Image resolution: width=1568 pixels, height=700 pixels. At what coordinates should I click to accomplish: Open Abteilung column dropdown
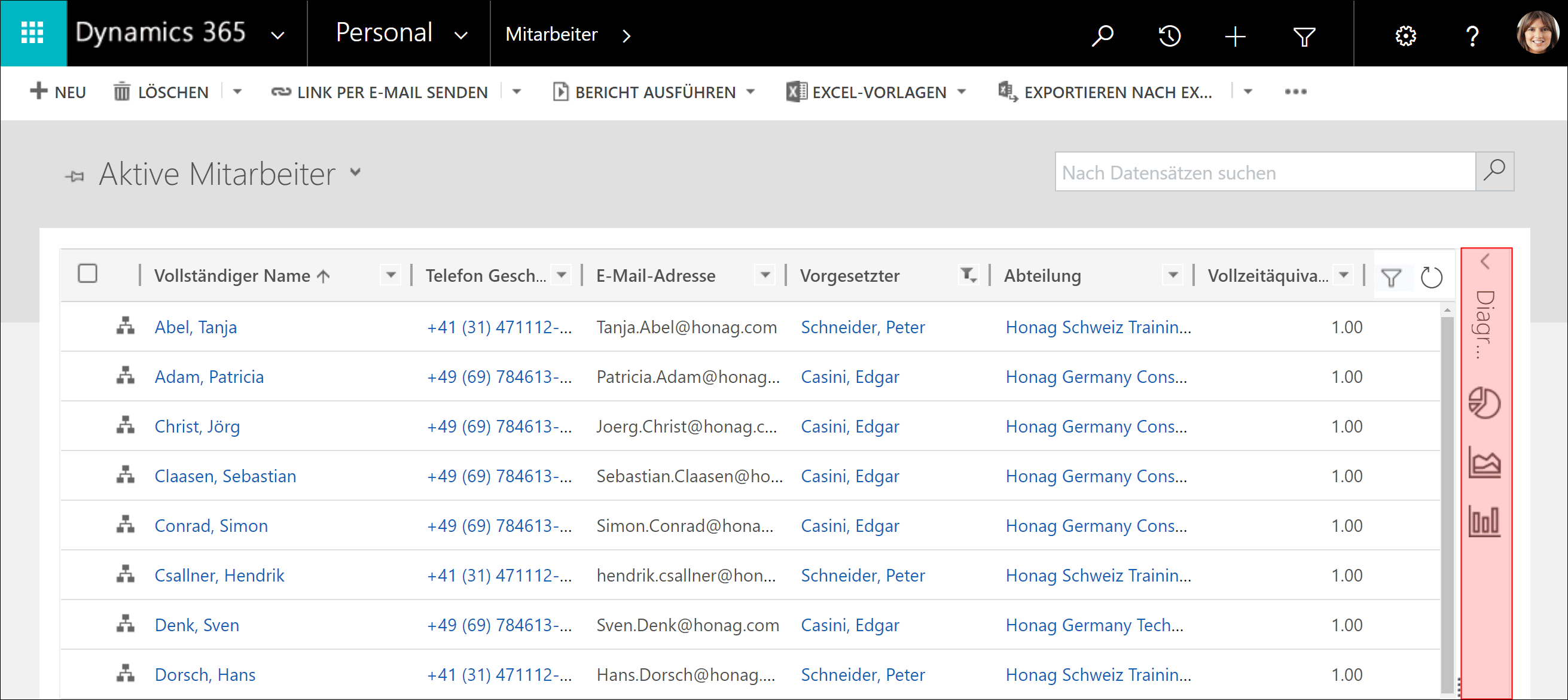click(1172, 275)
